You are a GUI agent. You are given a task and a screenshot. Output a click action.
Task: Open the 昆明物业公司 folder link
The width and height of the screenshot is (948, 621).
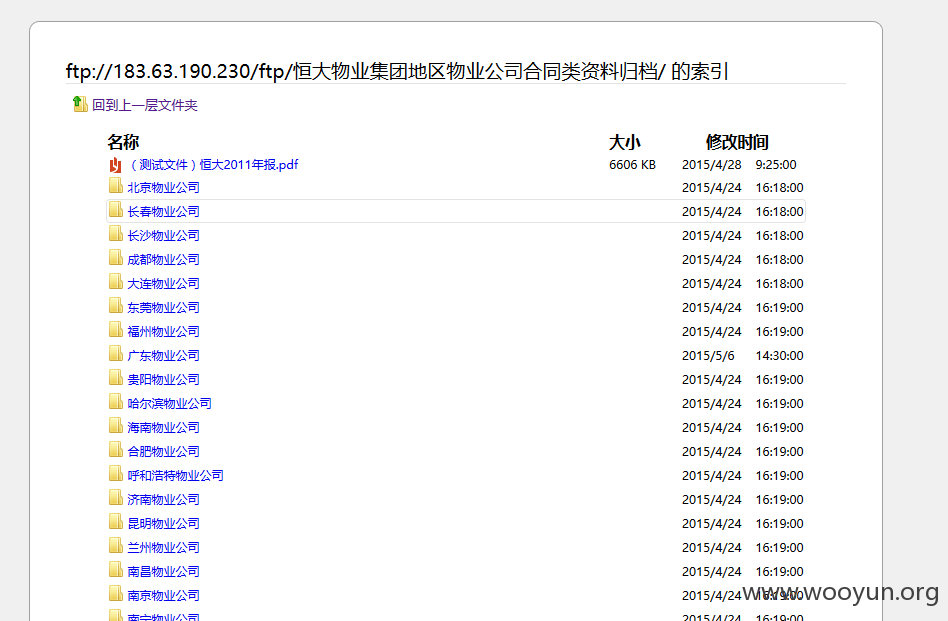[x=163, y=523]
